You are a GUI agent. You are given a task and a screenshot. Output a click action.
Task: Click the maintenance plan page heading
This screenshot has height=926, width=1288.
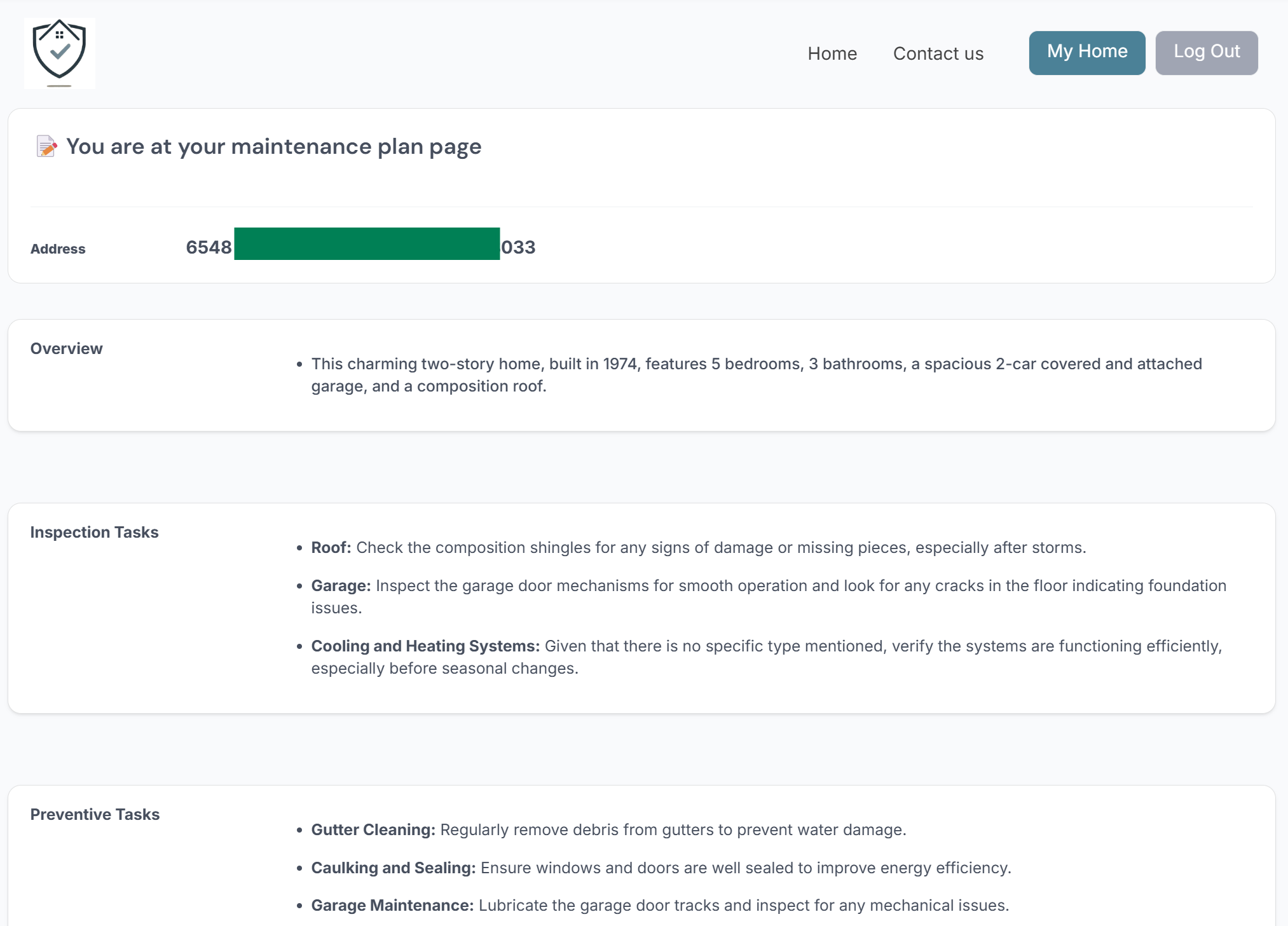click(x=273, y=147)
